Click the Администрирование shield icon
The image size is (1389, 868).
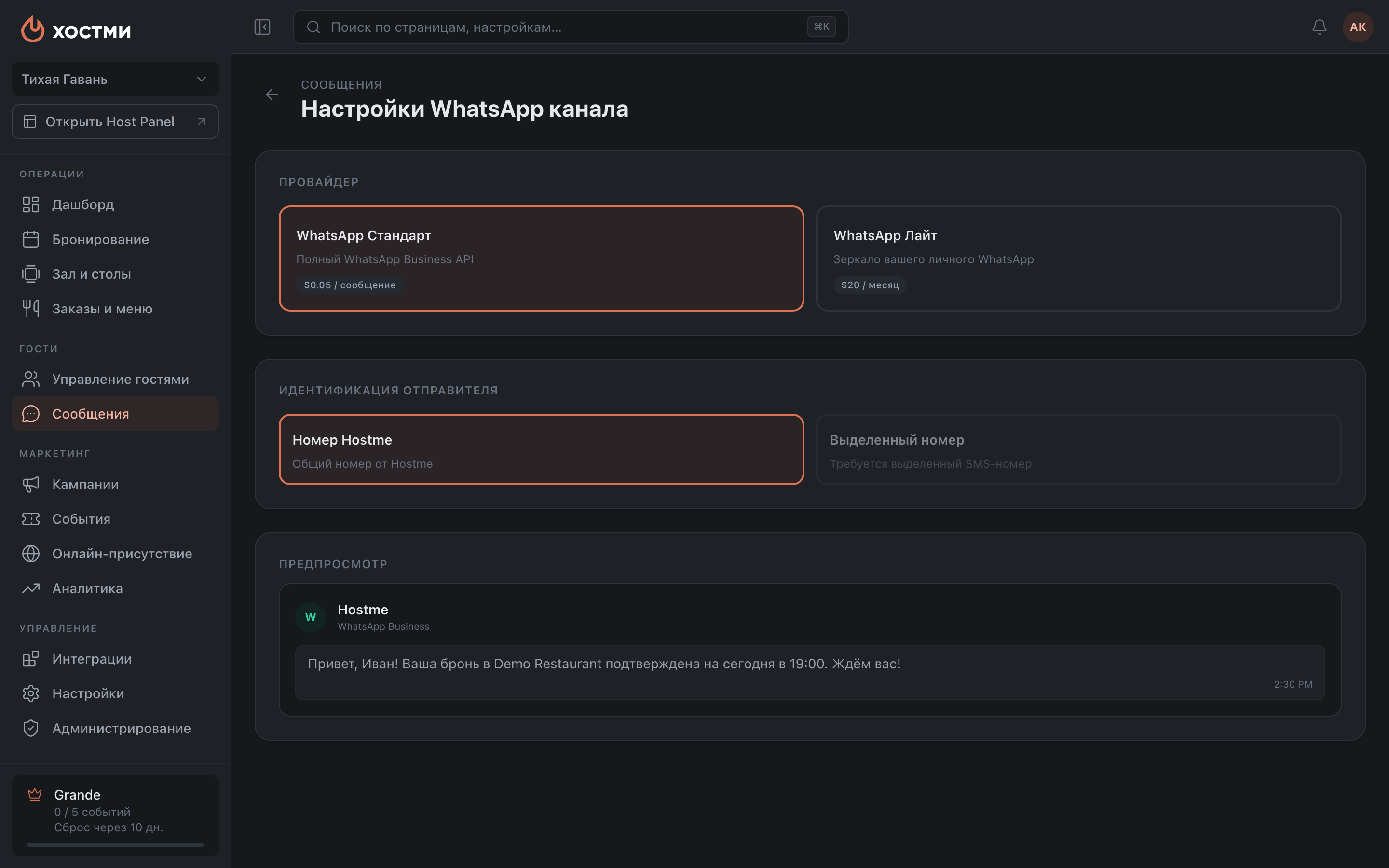[31, 728]
